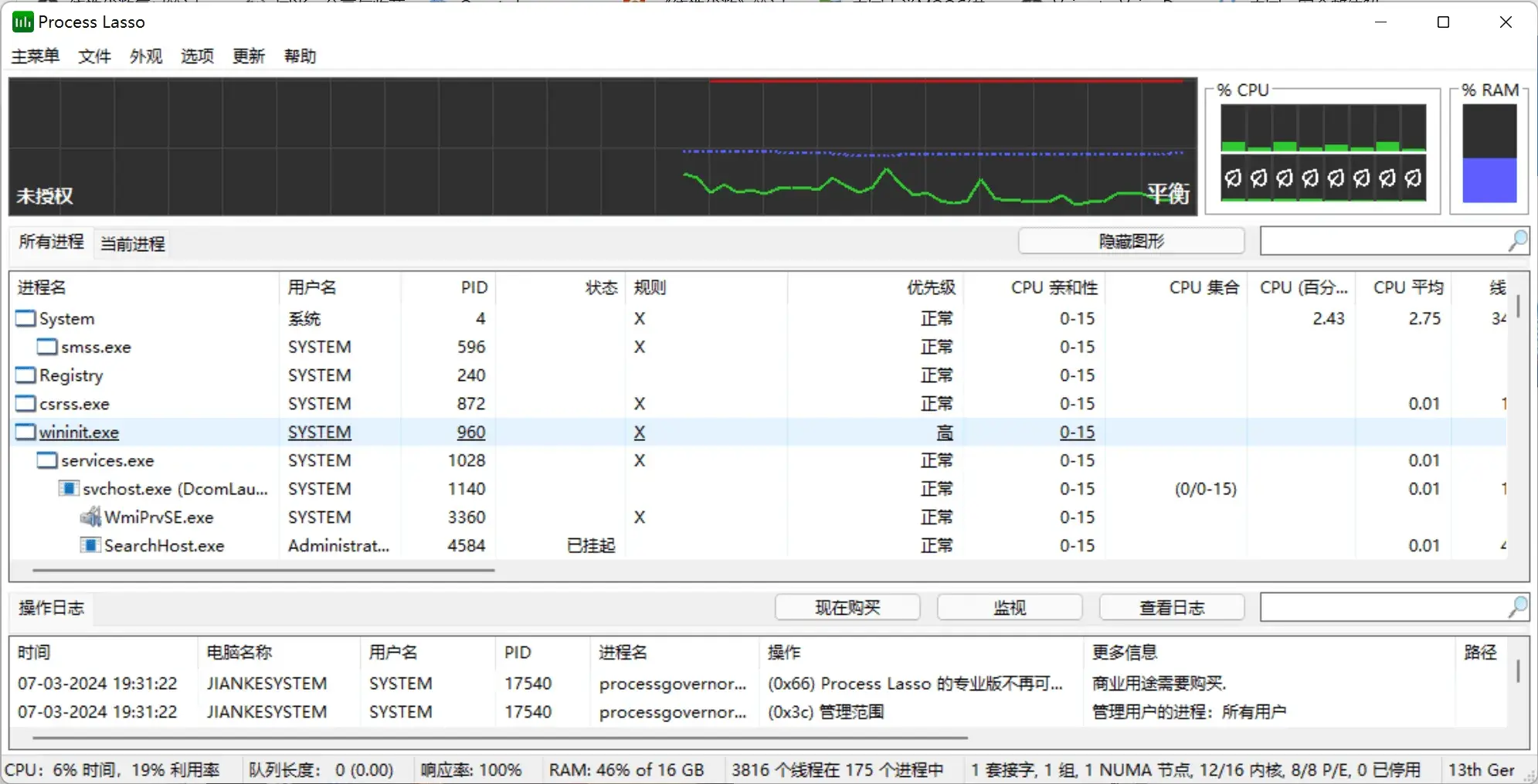Click the 隐藏图形 button
This screenshot has width=1538, height=784.
[x=1131, y=241]
